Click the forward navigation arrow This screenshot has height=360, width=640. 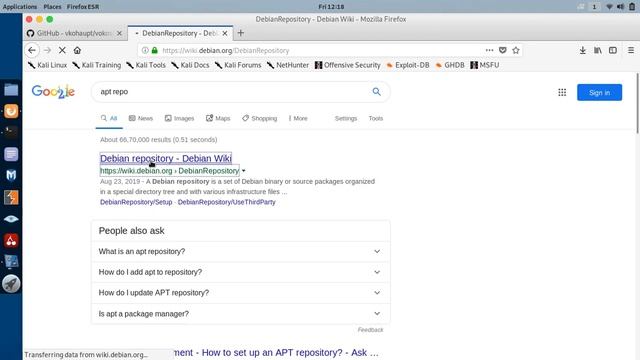[x=47, y=50]
